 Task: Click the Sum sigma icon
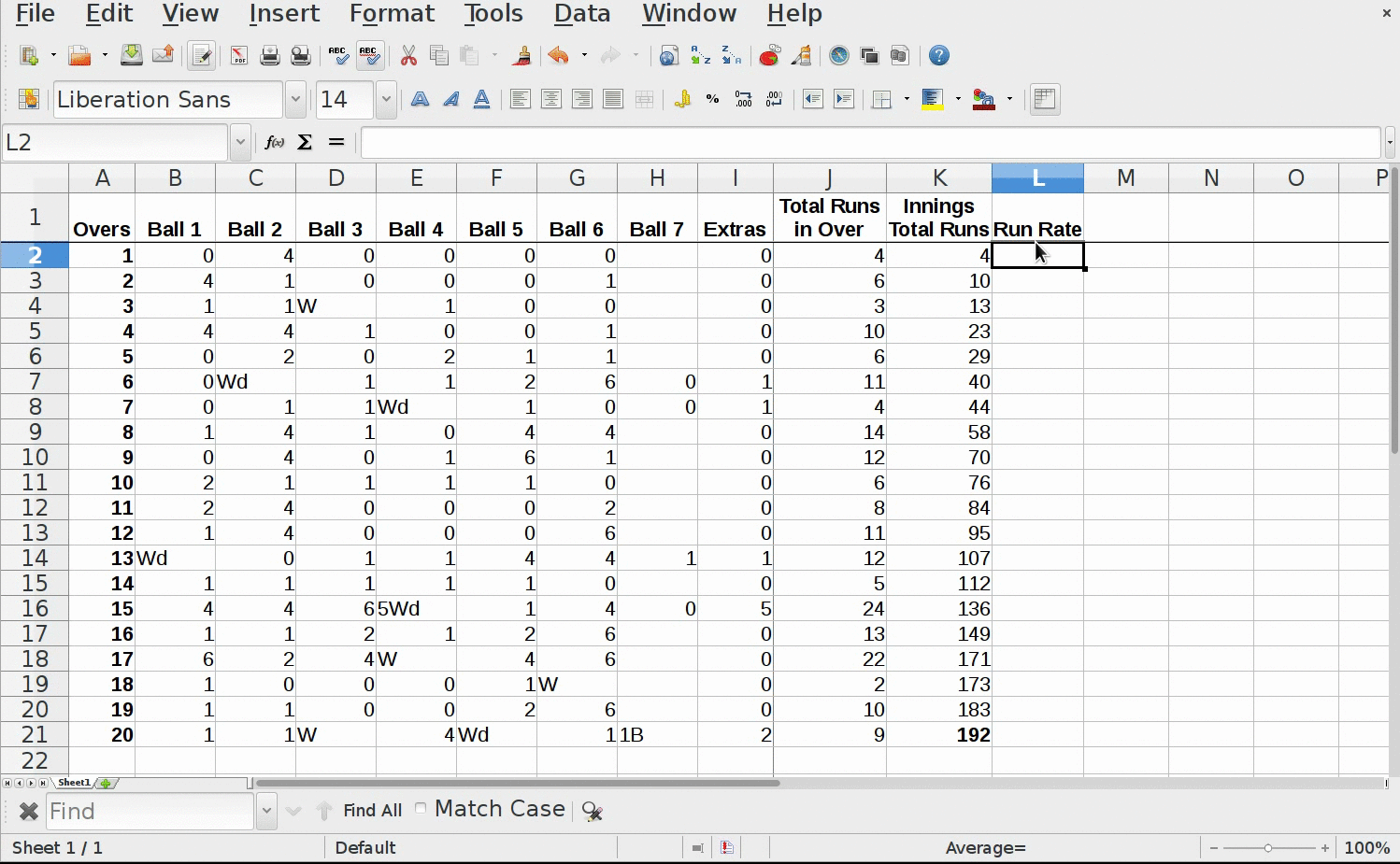[x=305, y=142]
